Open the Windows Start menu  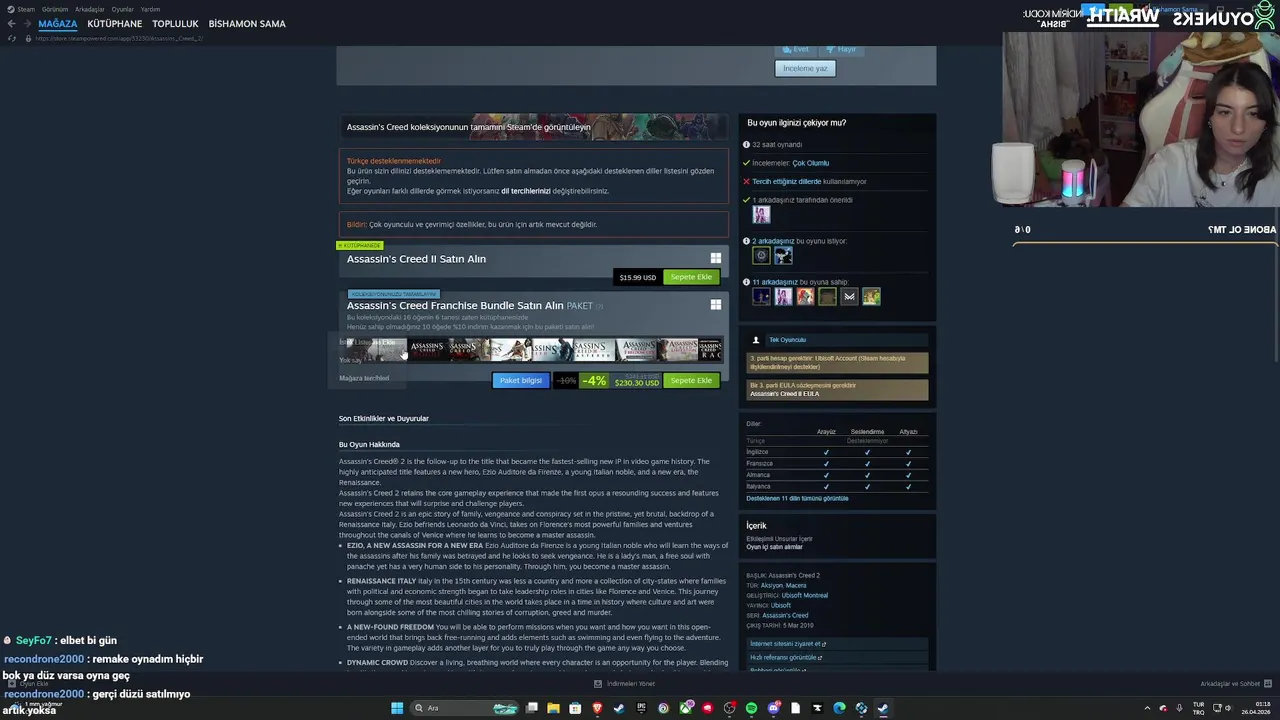point(397,708)
